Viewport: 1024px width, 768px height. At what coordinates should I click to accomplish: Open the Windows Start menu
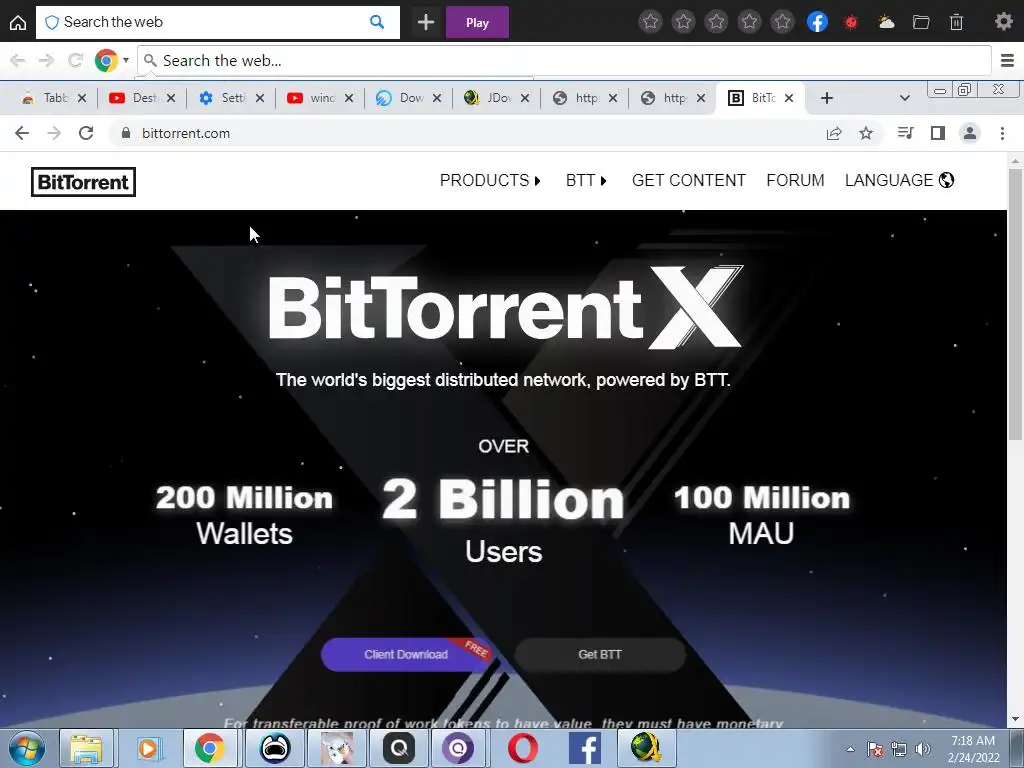tap(26, 748)
